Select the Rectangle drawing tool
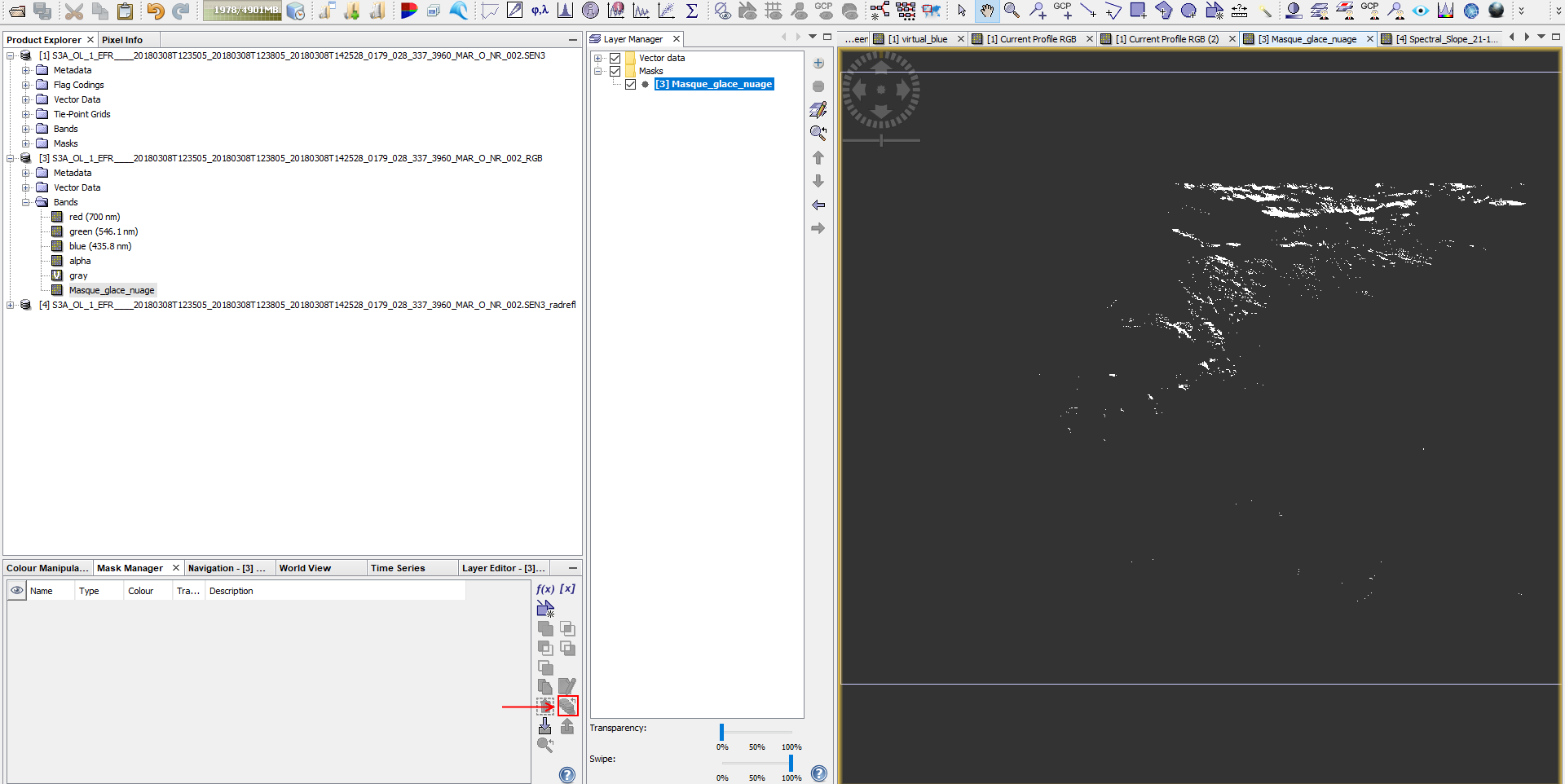This screenshot has width=1565, height=784. (1138, 11)
